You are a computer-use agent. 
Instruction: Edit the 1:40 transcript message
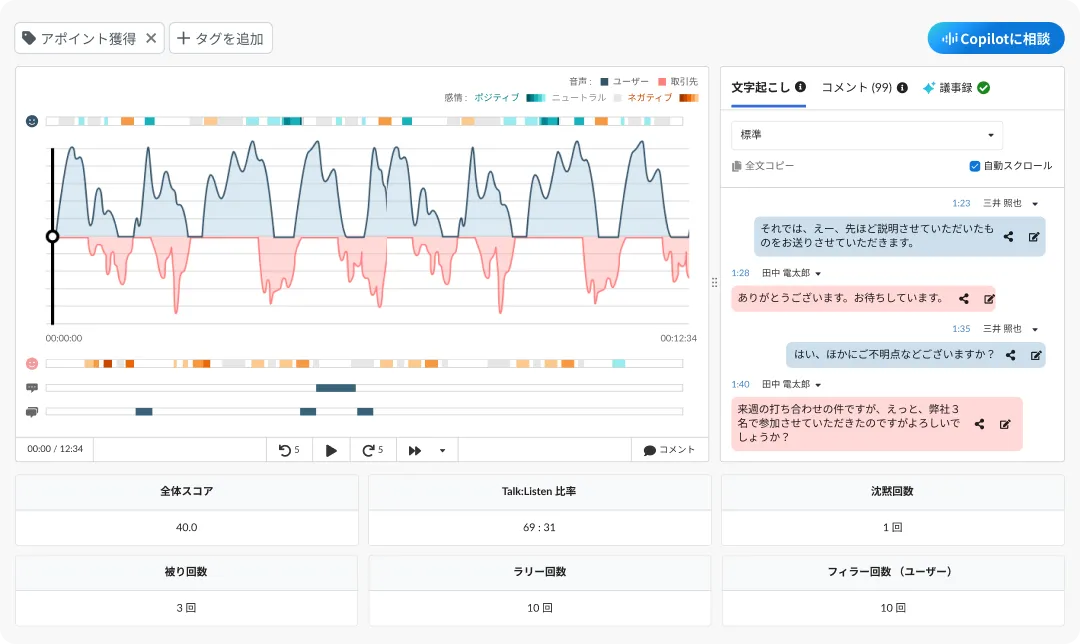click(1005, 424)
